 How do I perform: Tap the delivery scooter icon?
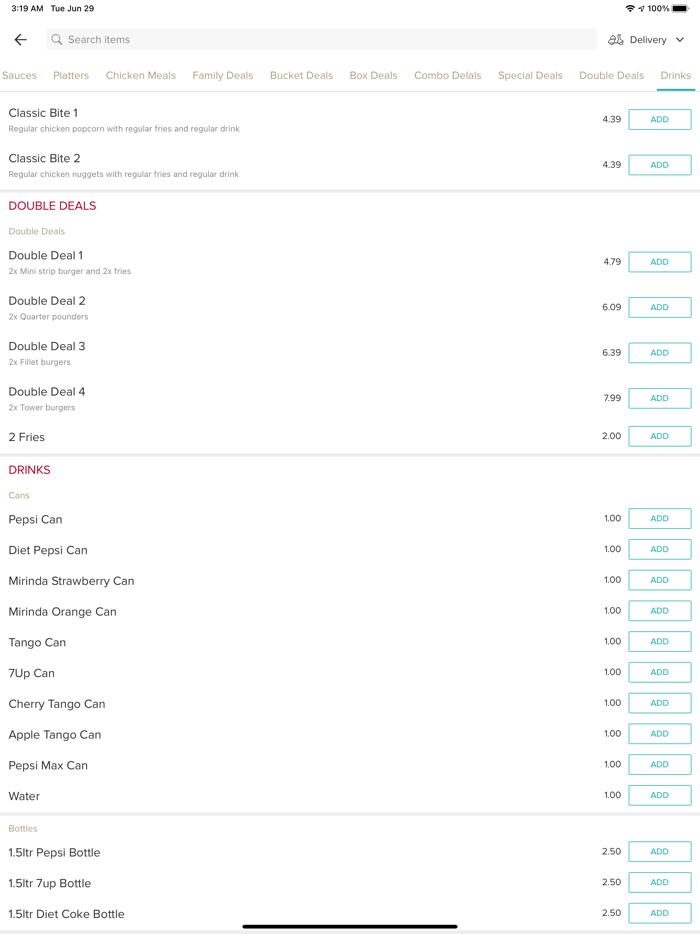616,40
